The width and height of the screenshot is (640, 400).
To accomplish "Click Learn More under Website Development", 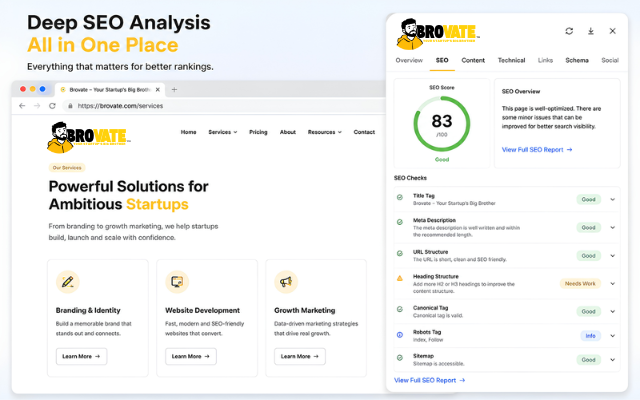I will (x=191, y=356).
